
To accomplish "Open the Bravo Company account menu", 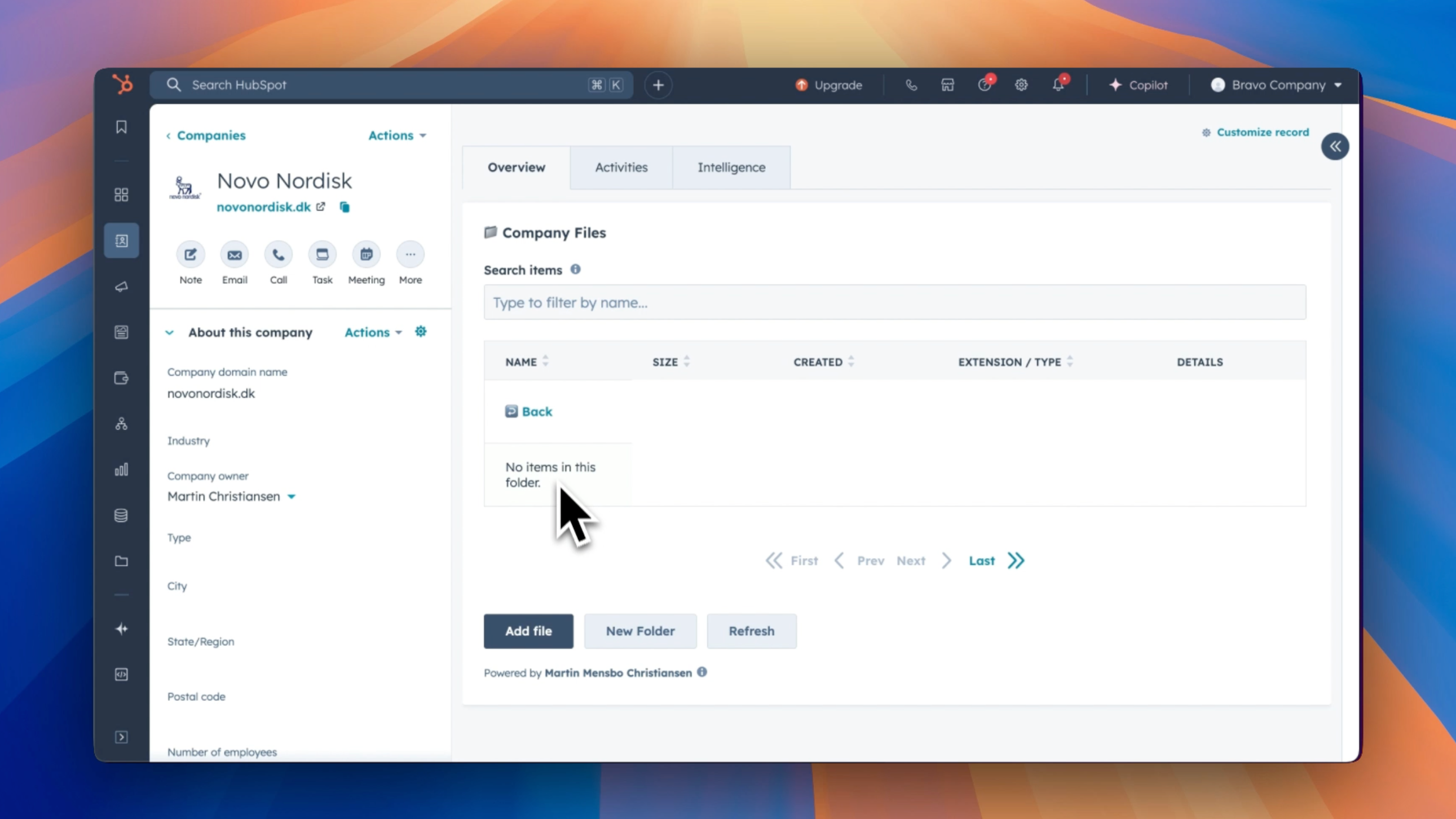I will [x=1276, y=85].
